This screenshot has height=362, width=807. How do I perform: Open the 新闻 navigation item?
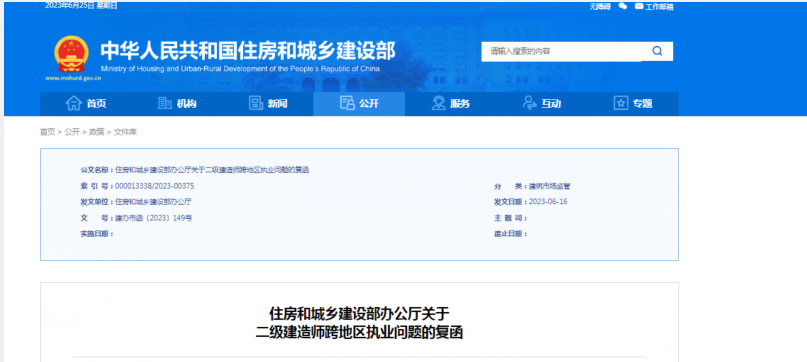pos(268,104)
